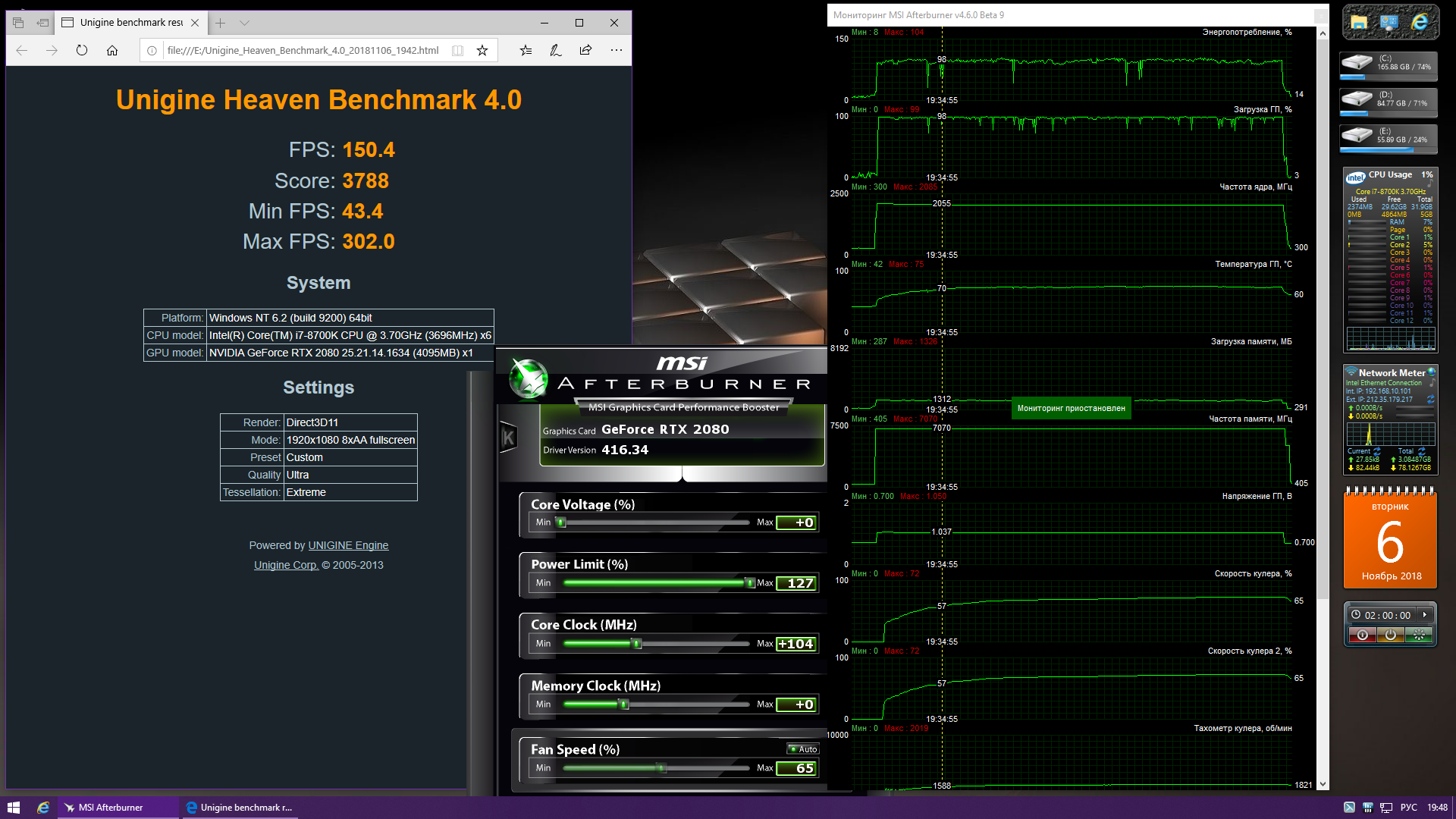Open the UNIGINE Engine link
Screen dimensions: 1456x819
coord(348,545)
